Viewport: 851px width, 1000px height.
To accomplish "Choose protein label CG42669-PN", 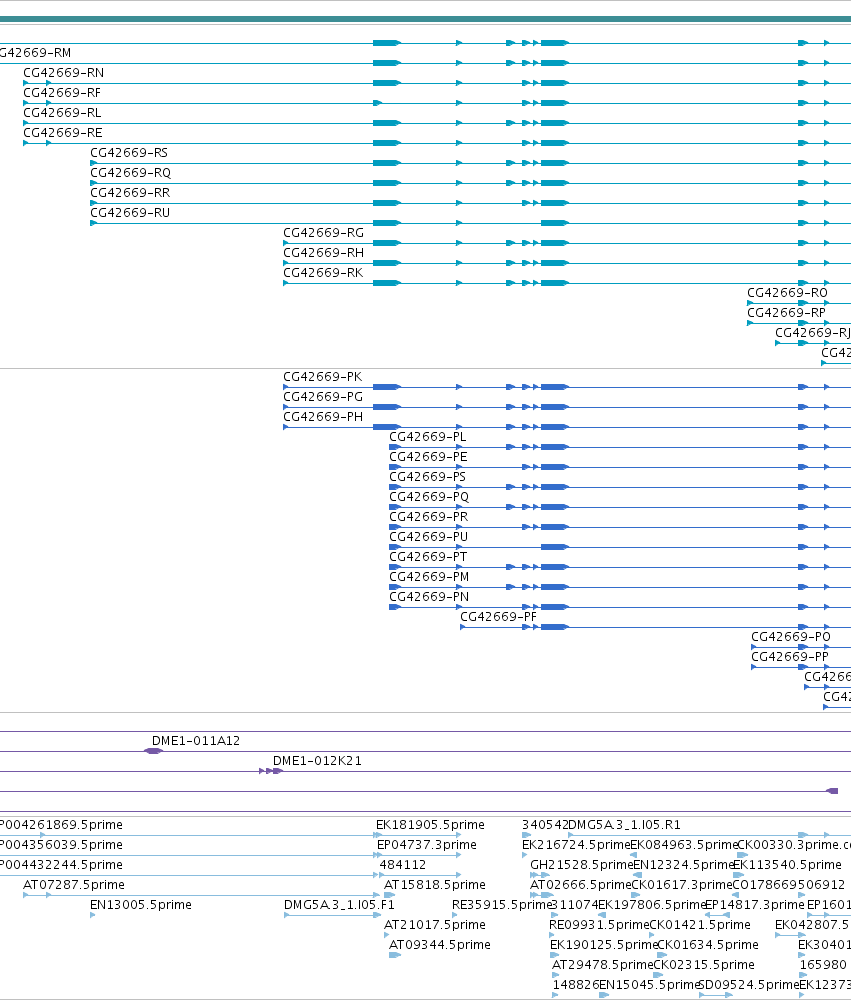I will (x=429, y=597).
